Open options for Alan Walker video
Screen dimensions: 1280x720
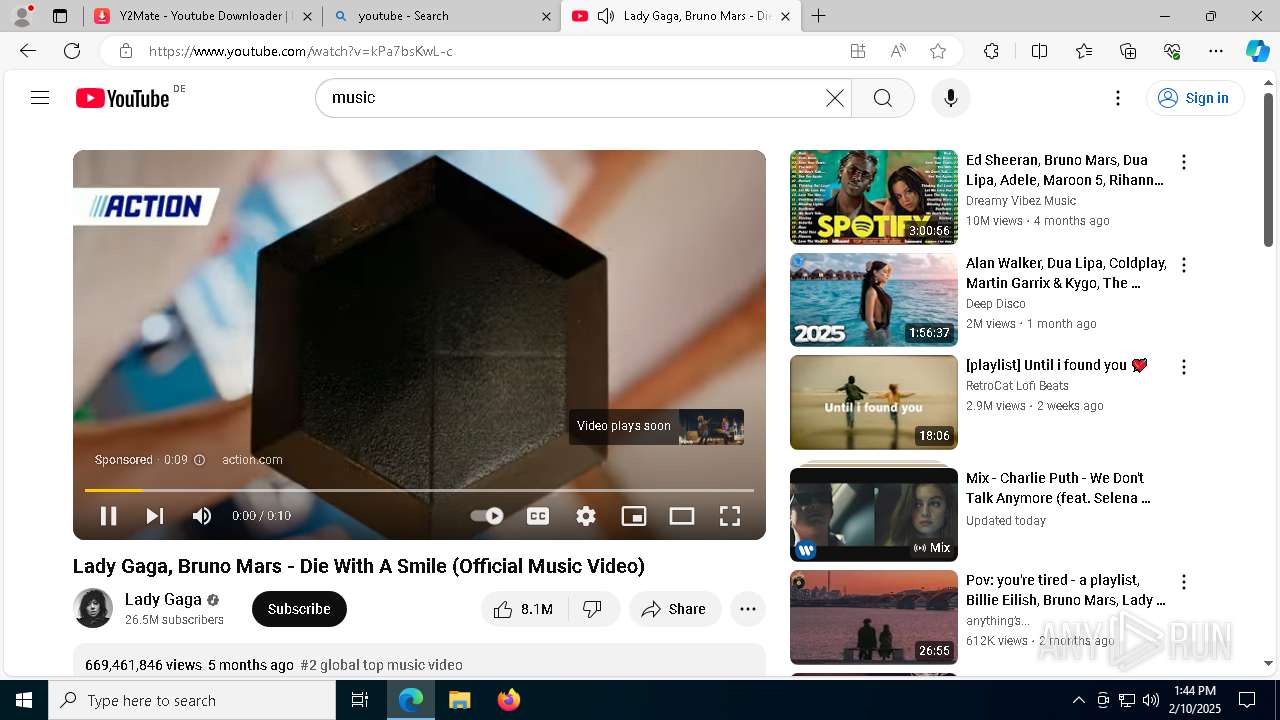pos(1184,265)
